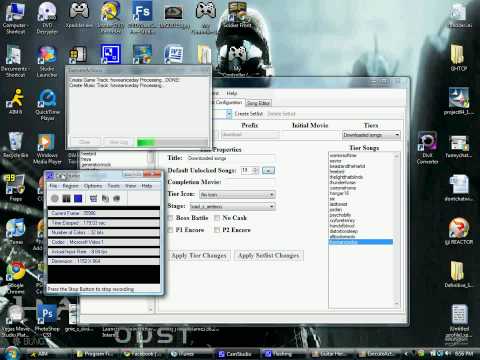This screenshot has height=360, width=480.
Task: Open the REACTOR desktop icon
Action: click(459, 231)
